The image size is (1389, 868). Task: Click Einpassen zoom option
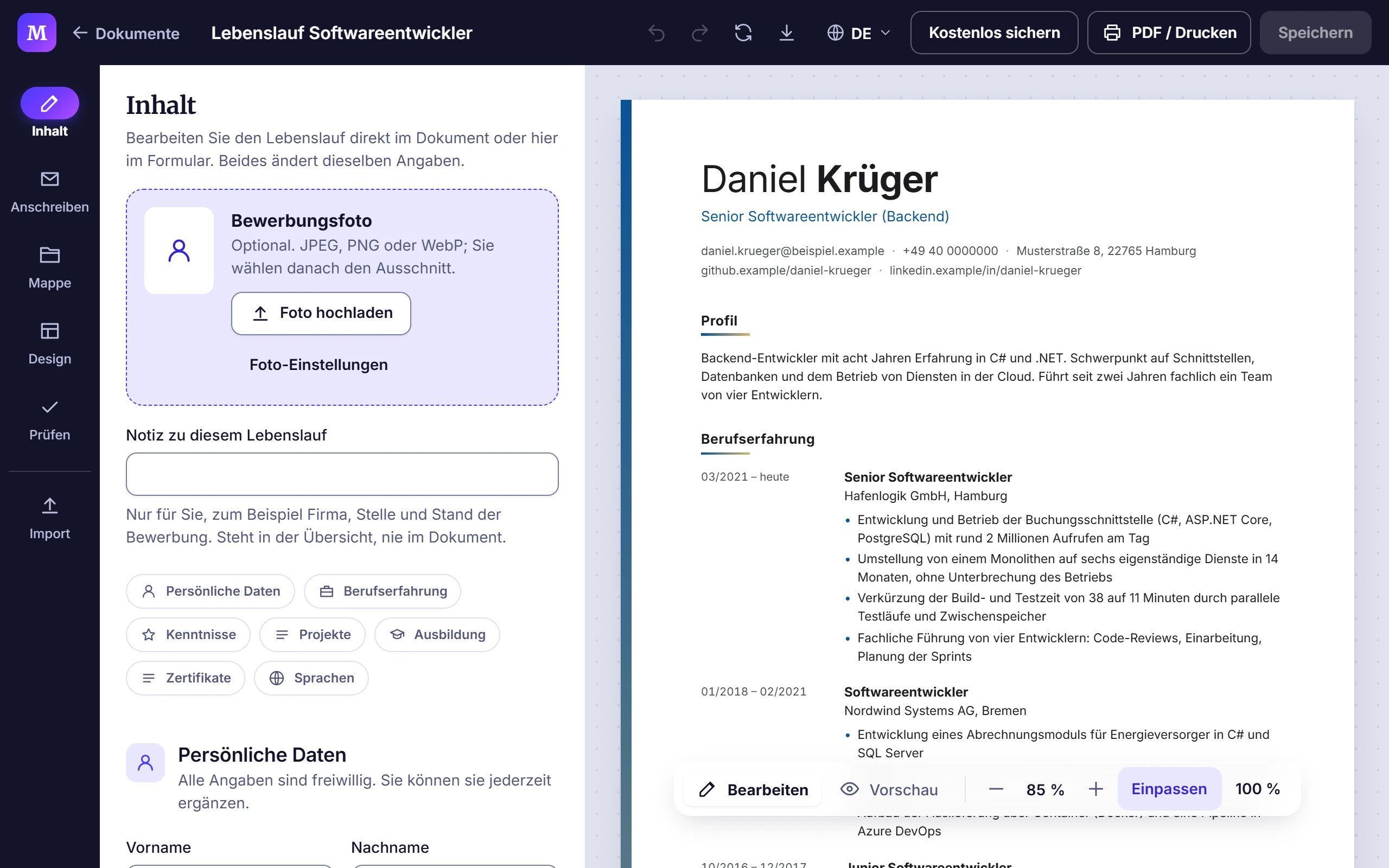(x=1169, y=789)
